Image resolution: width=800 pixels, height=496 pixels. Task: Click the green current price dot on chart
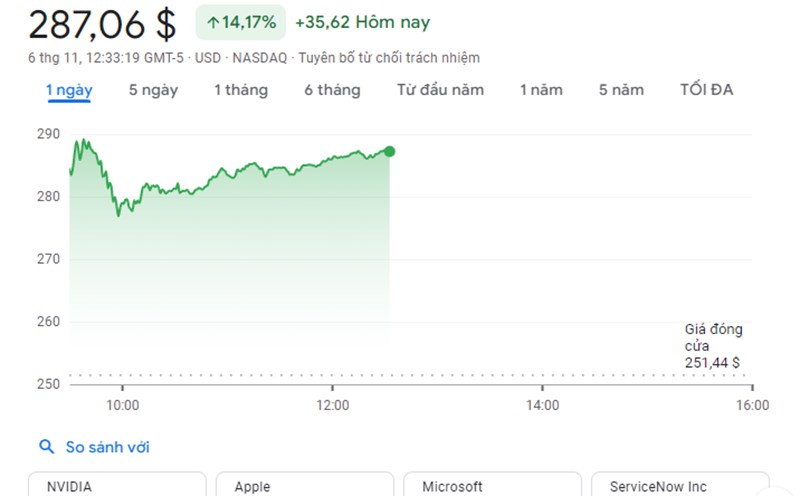tap(389, 151)
